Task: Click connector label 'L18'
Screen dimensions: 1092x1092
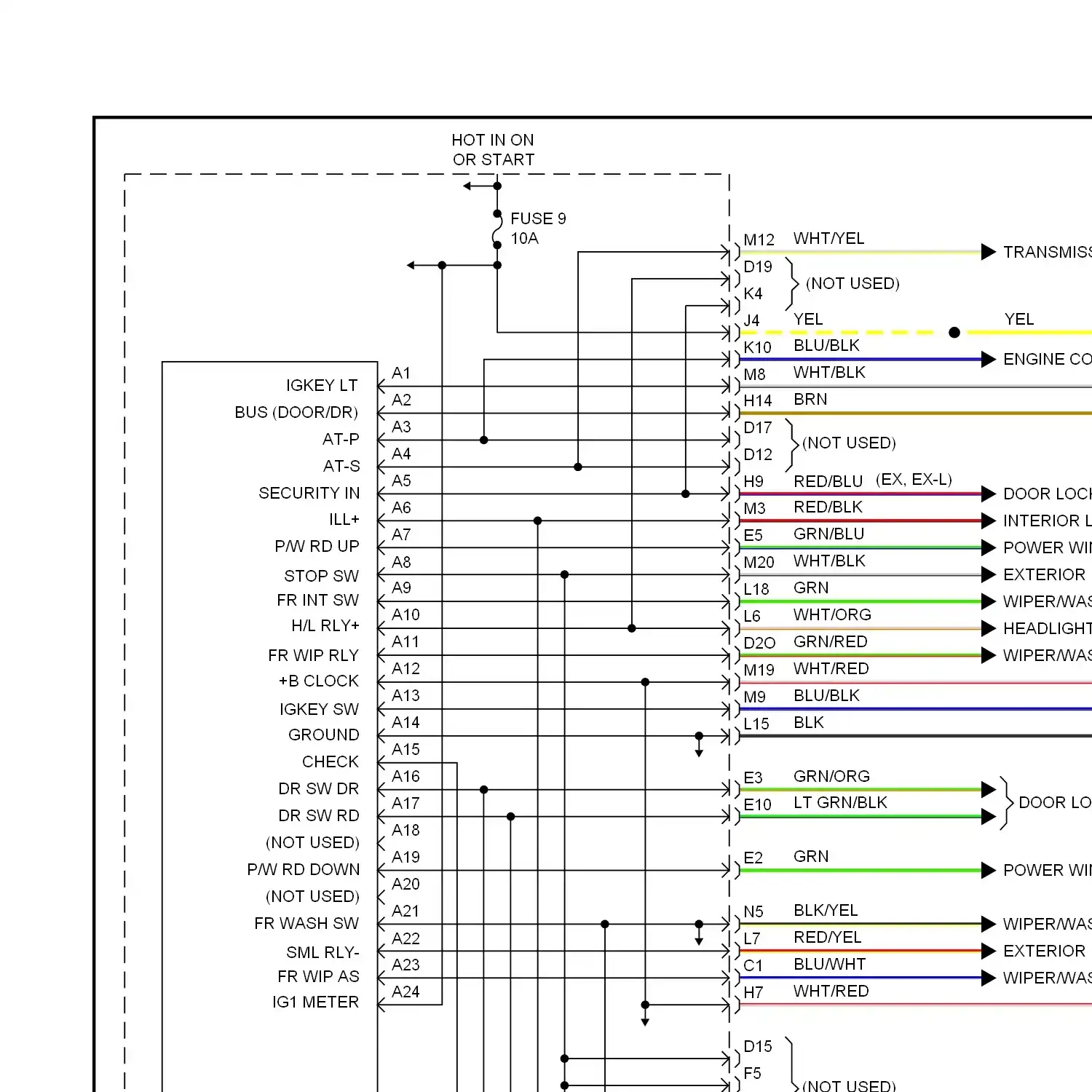Action: point(756,589)
